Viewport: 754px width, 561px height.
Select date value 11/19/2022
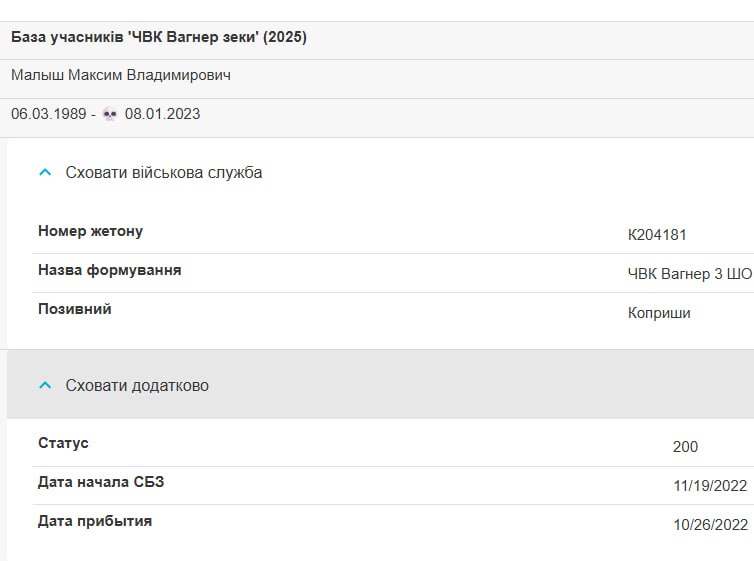click(710, 486)
